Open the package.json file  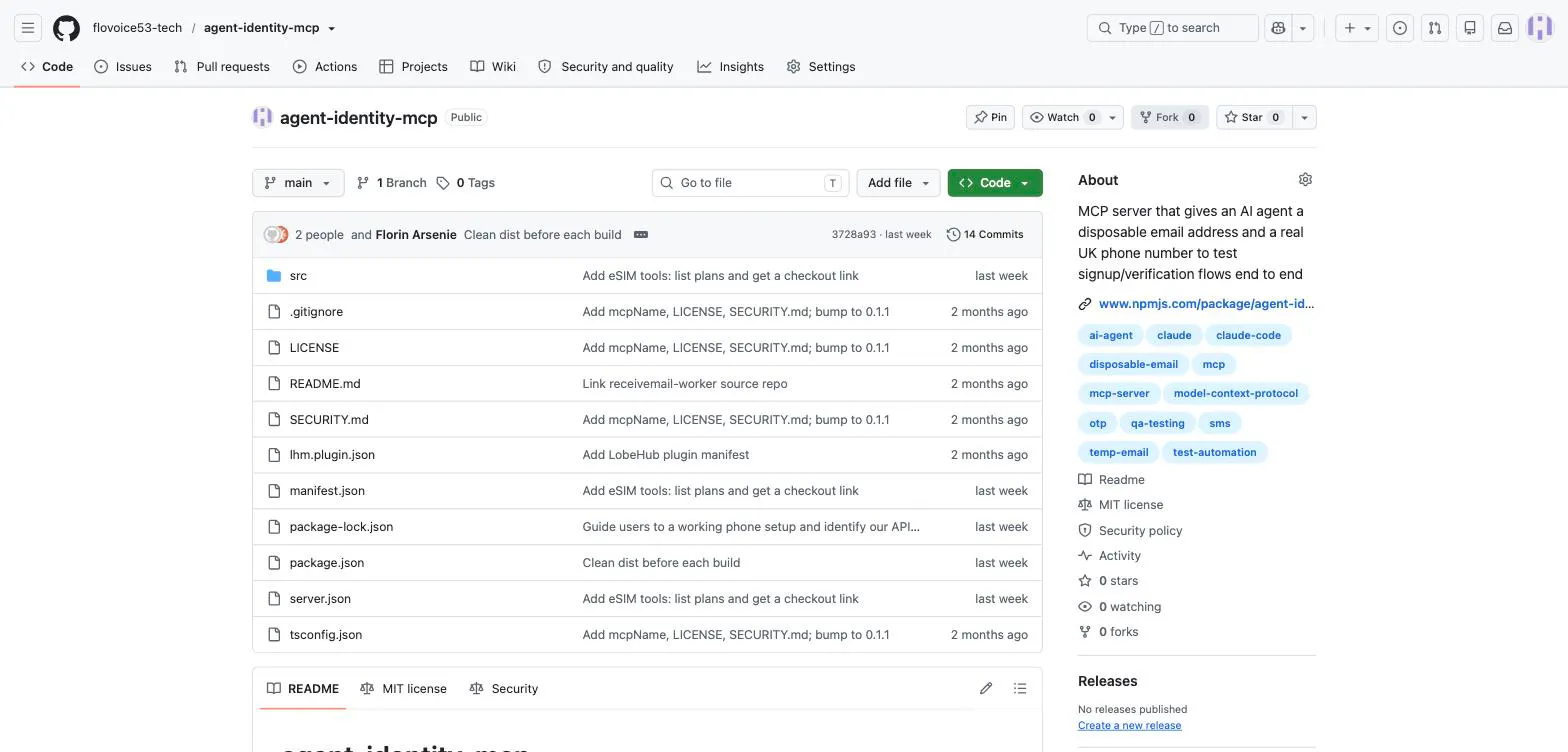pyautogui.click(x=327, y=563)
